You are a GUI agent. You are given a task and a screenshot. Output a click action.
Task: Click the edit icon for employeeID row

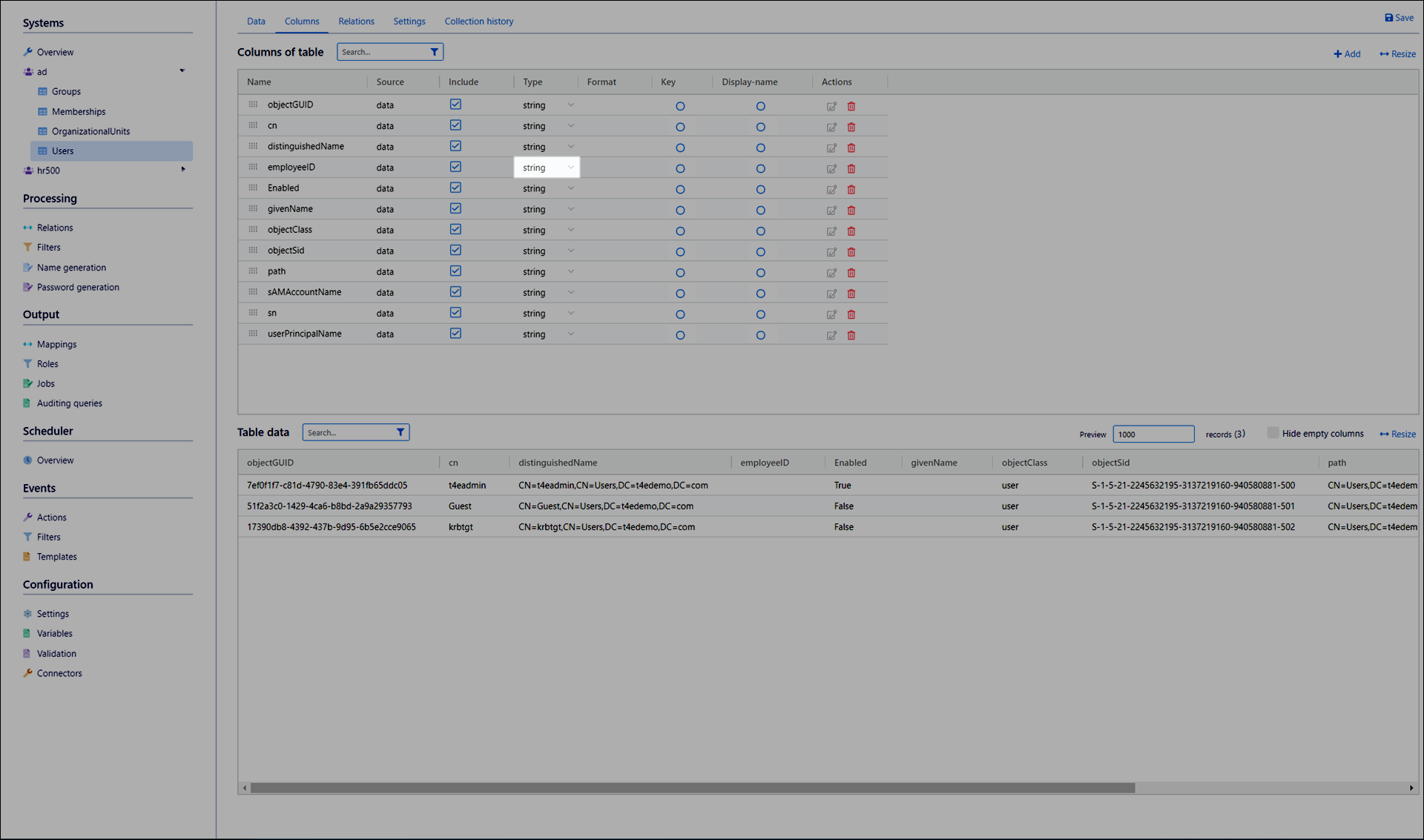point(831,169)
